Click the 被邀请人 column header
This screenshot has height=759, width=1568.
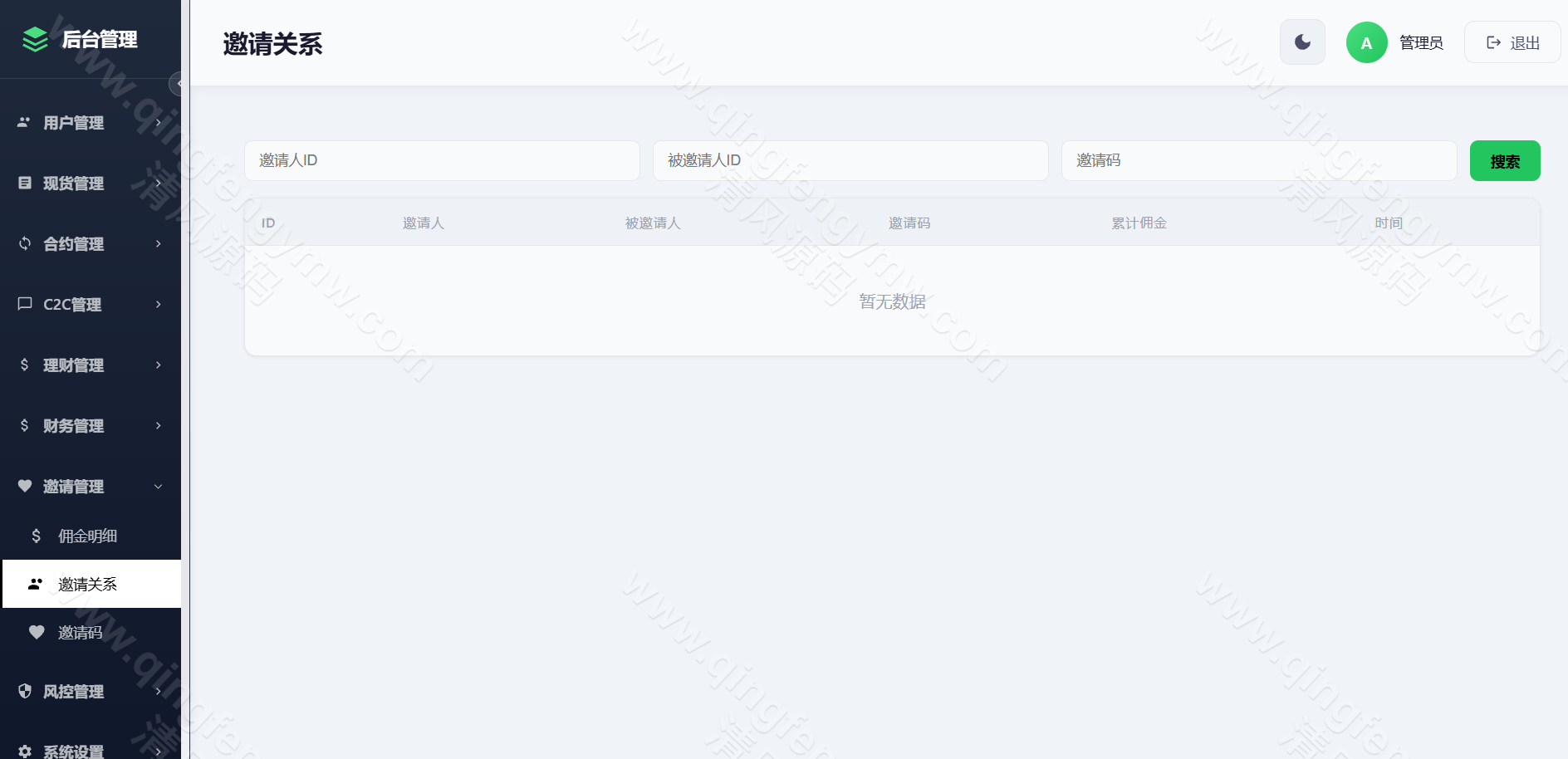[653, 223]
